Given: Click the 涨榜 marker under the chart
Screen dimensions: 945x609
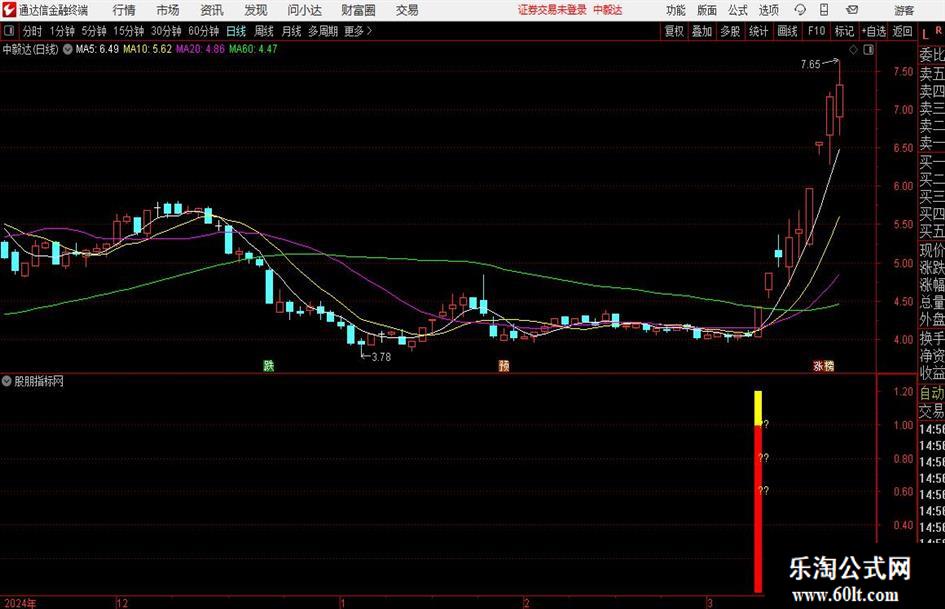Looking at the screenshot, I should (824, 365).
